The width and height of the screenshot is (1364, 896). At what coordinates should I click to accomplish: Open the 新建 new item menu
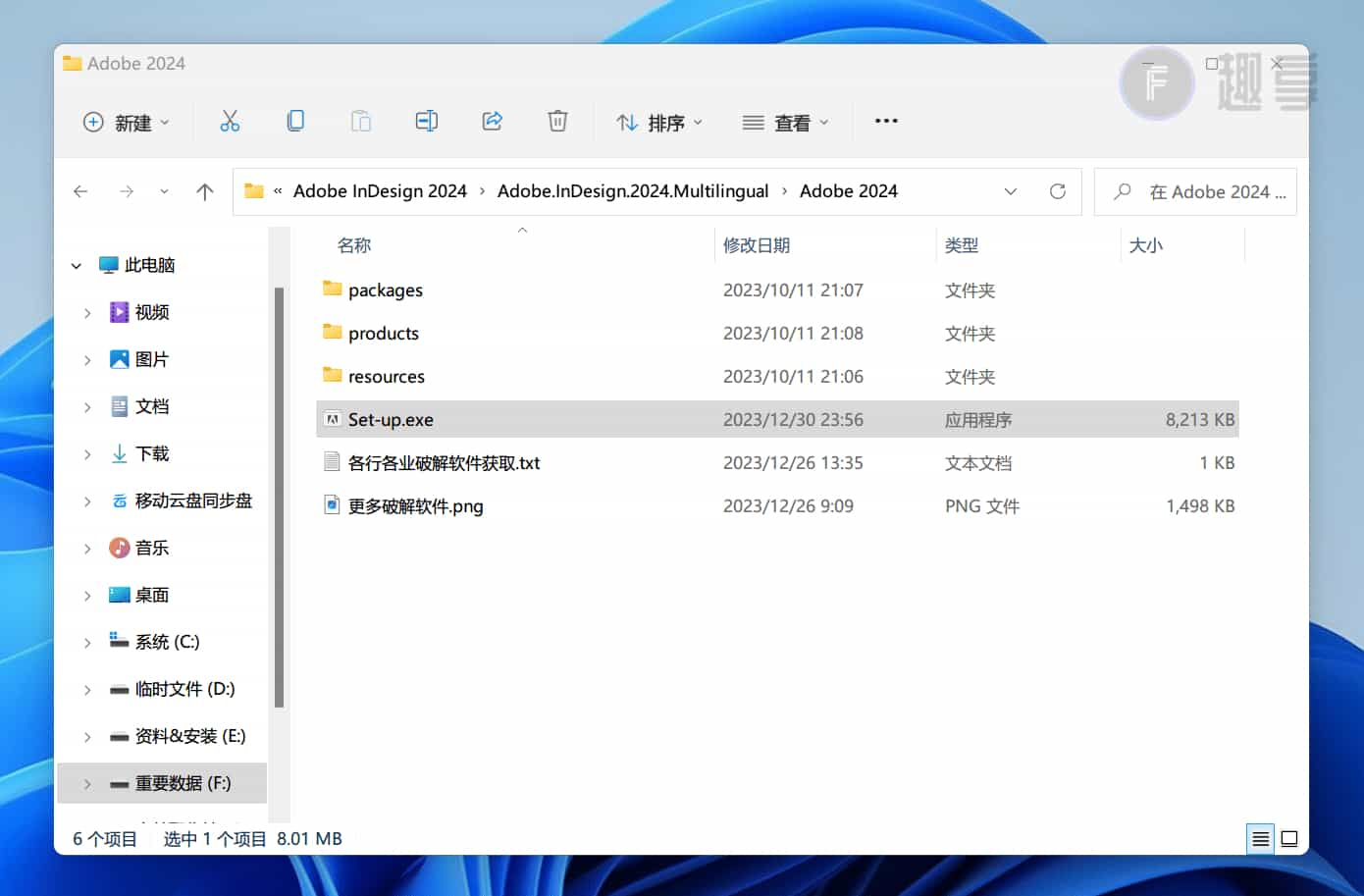[127, 122]
